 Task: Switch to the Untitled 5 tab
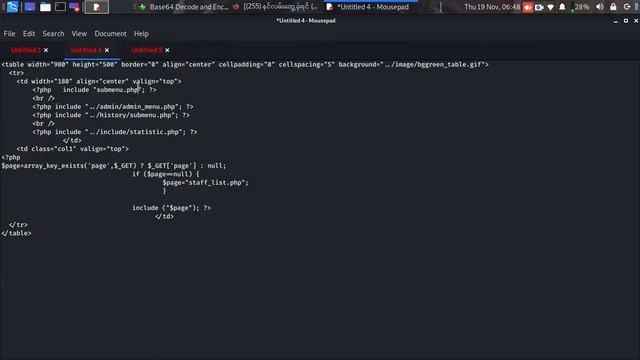tap(147, 50)
